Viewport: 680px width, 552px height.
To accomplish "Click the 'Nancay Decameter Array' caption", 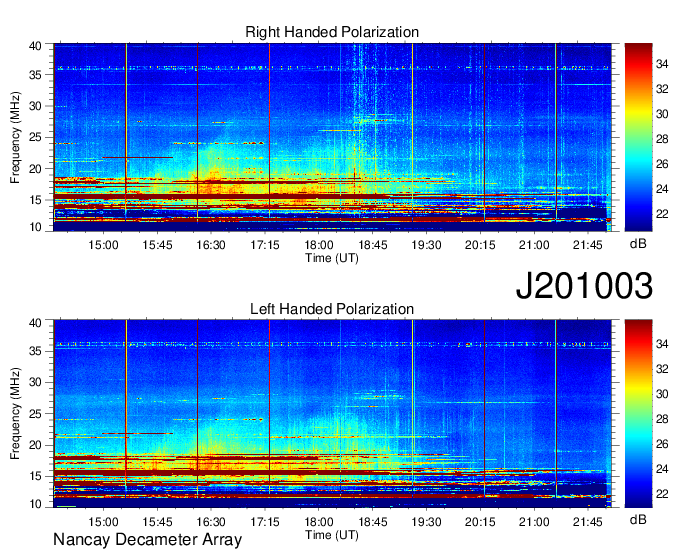I will pos(147,539).
